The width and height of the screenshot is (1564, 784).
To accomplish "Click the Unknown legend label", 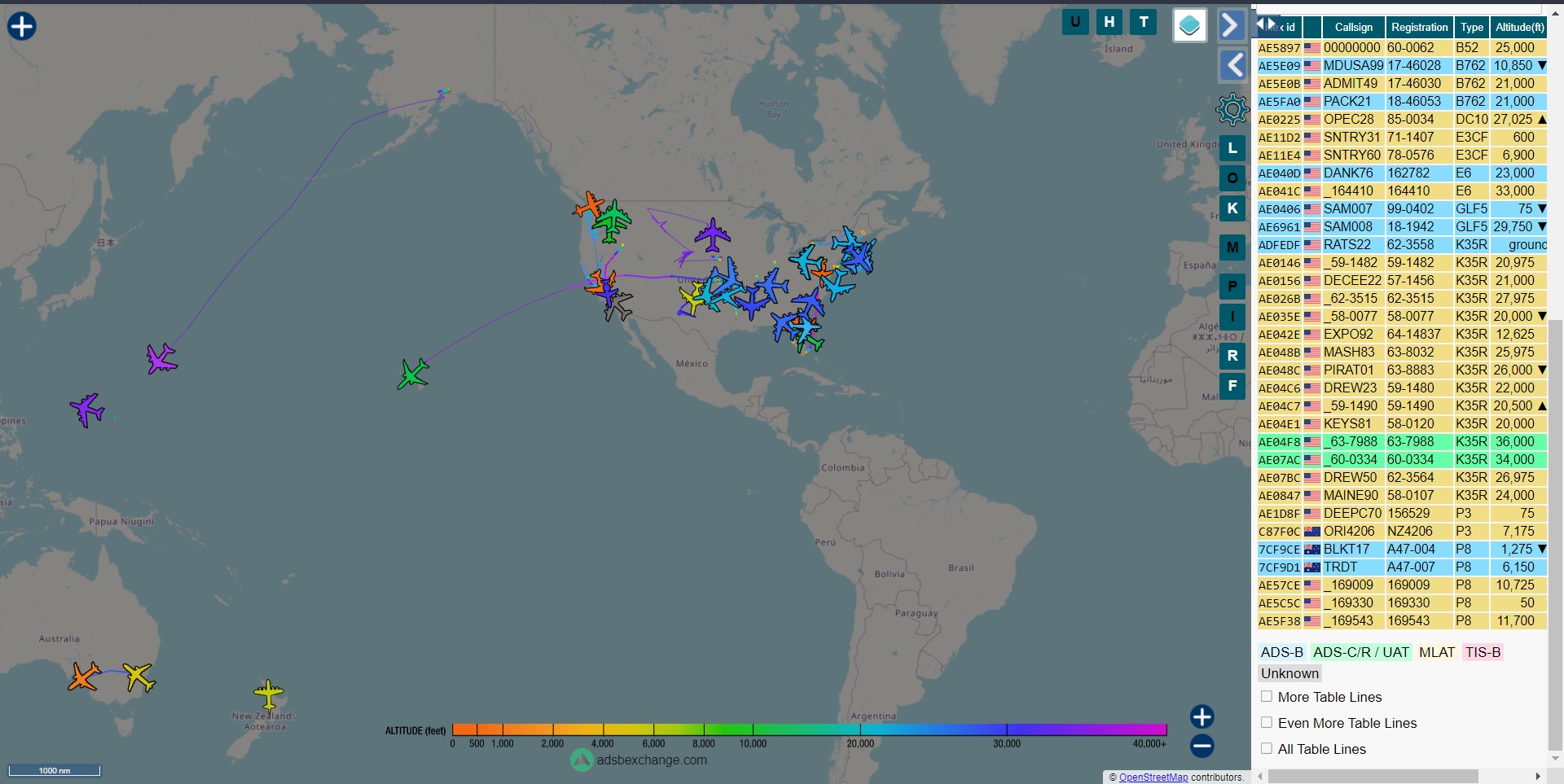I will point(1289,673).
